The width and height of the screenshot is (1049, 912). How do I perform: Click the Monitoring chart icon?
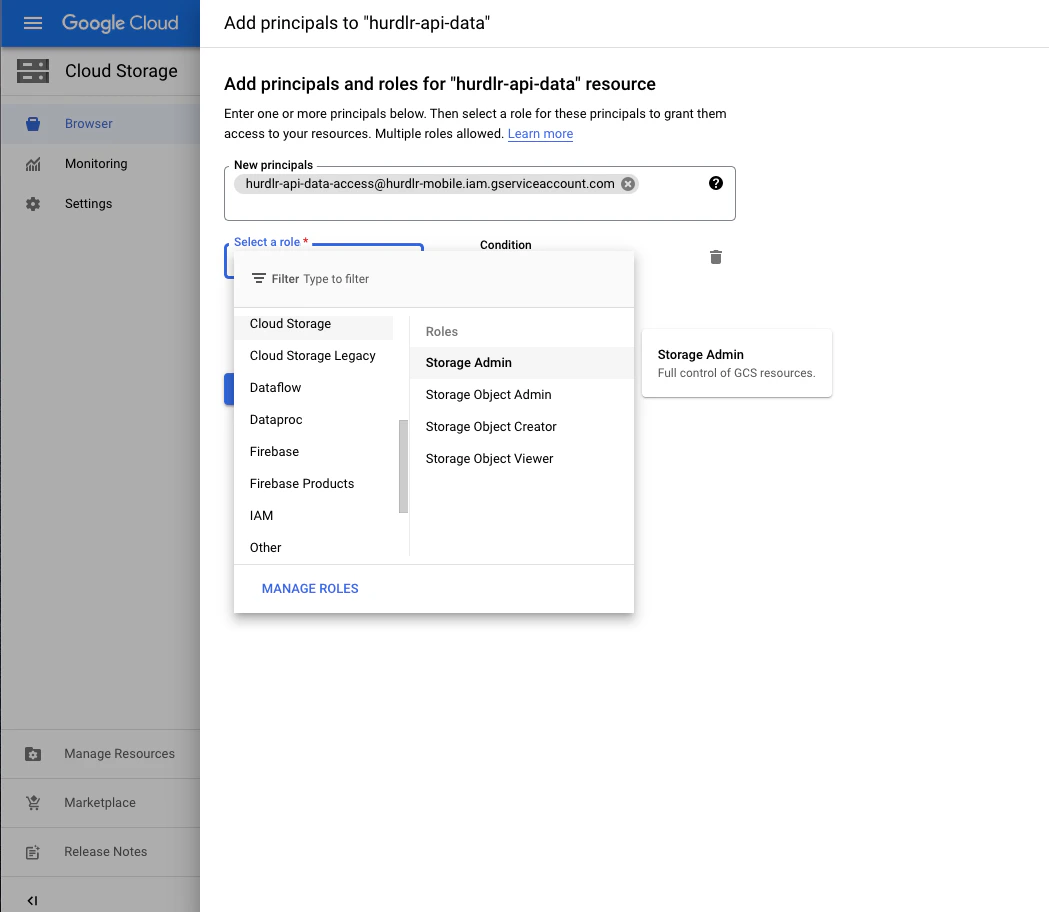(33, 164)
